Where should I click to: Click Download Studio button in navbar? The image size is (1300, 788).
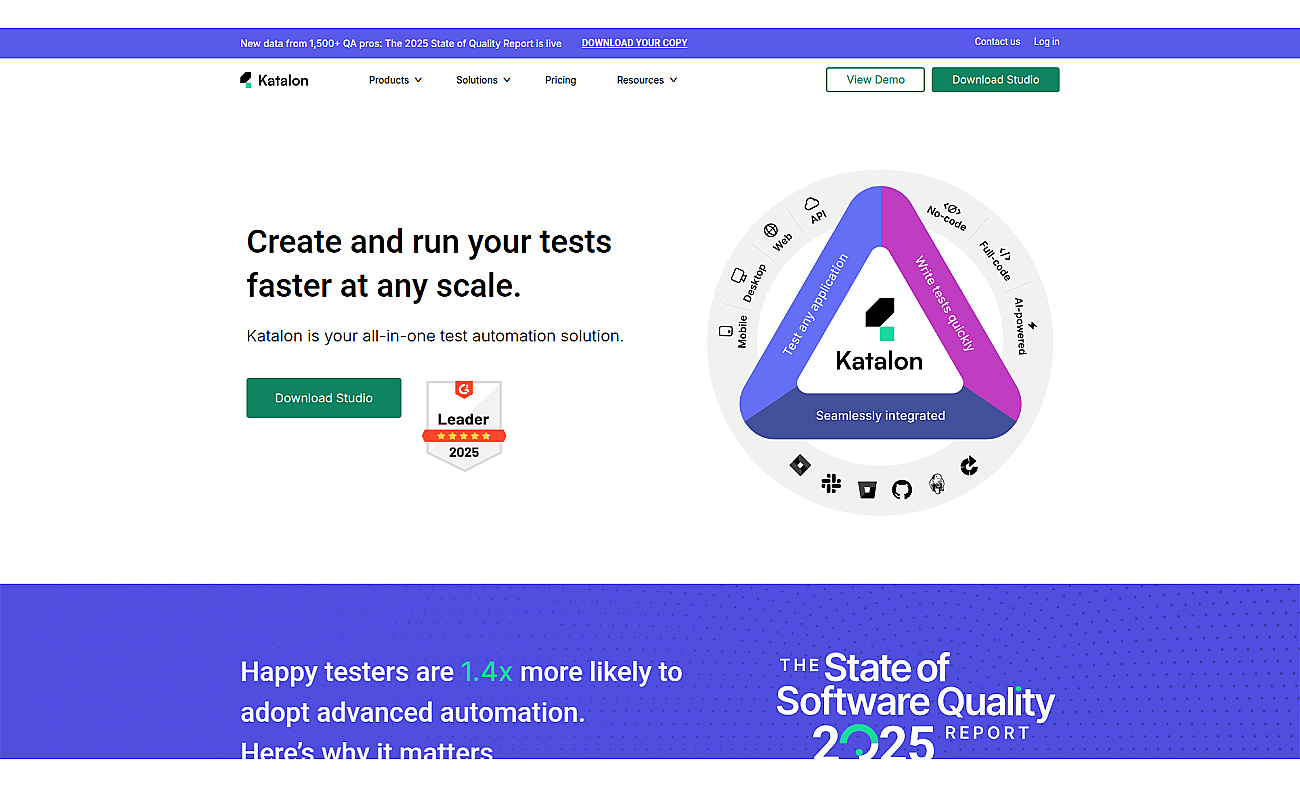[995, 80]
